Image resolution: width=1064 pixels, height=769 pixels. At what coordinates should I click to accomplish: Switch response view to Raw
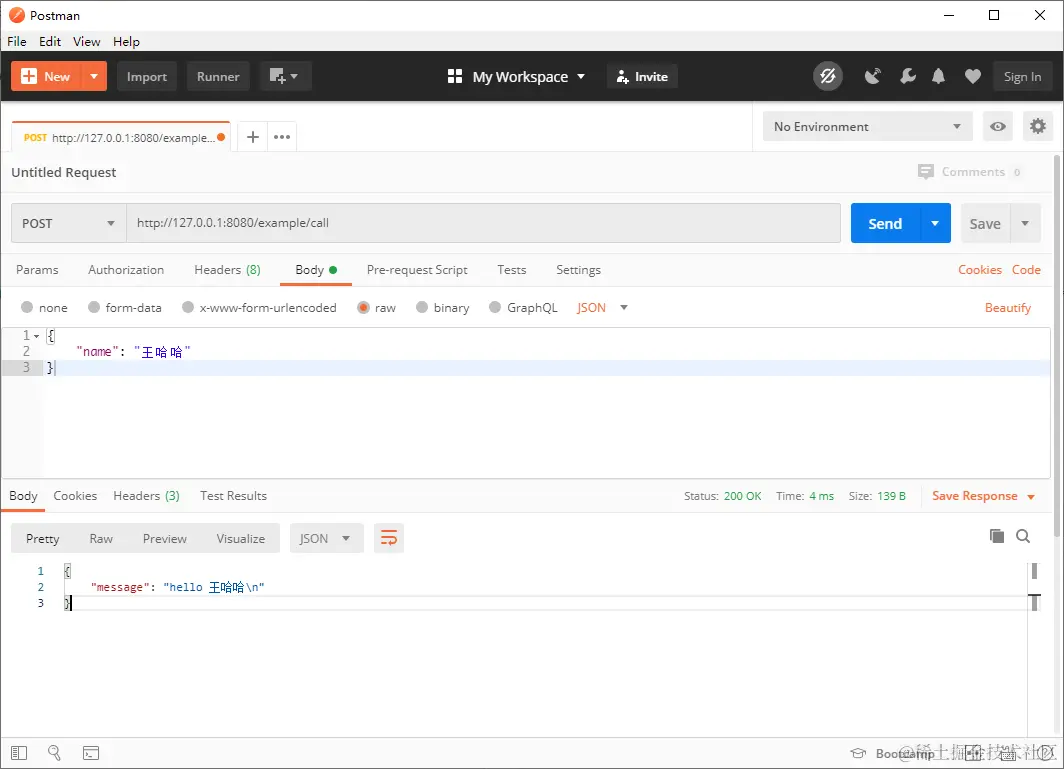(x=101, y=538)
